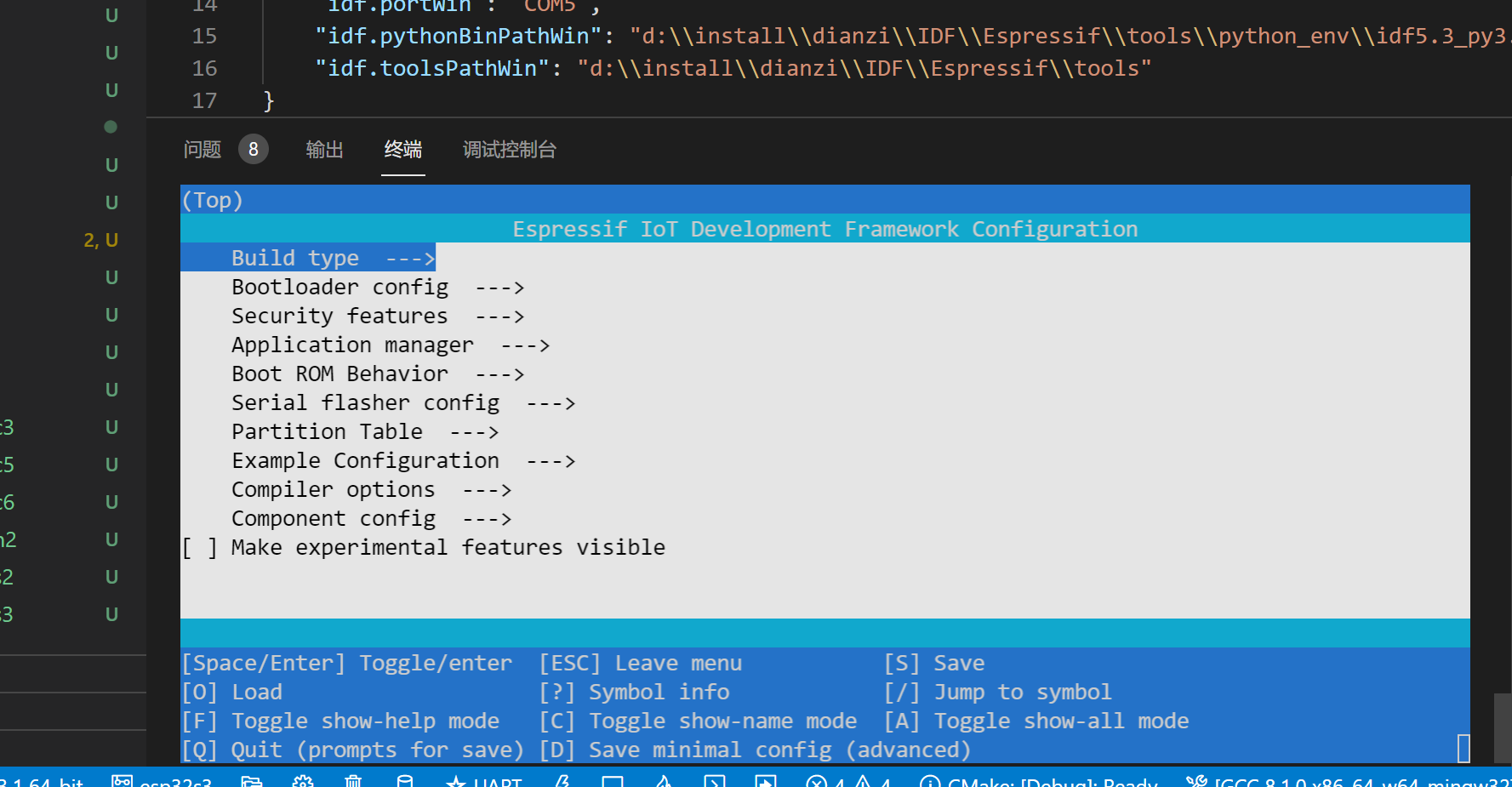Click the problems badge showing 8
The image size is (1512, 787).
[x=253, y=148]
